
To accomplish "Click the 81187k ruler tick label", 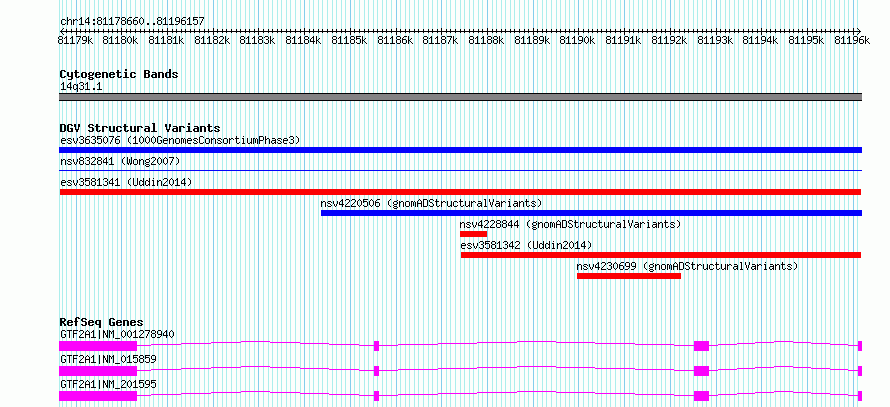I will (x=441, y=40).
